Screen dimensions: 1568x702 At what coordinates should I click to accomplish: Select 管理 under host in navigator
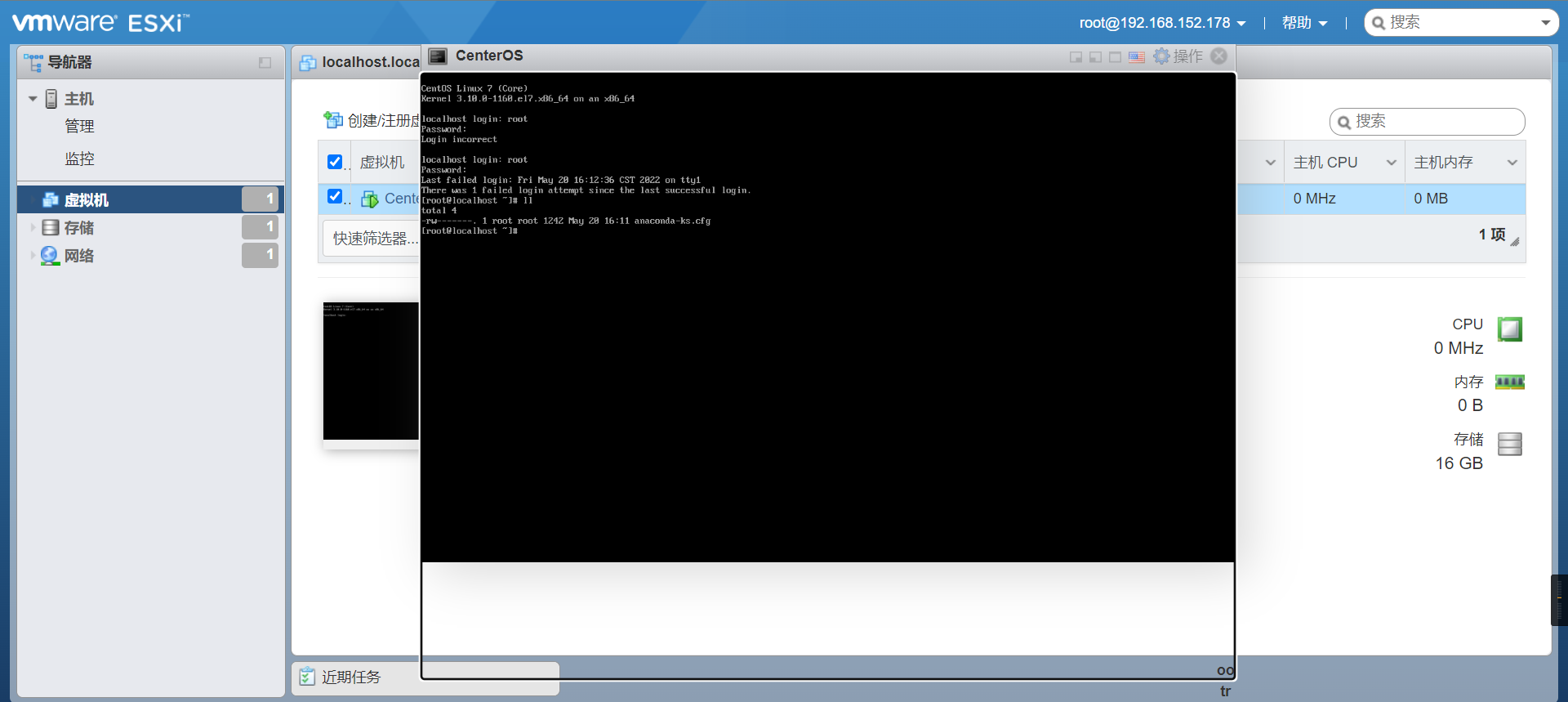pos(79,126)
